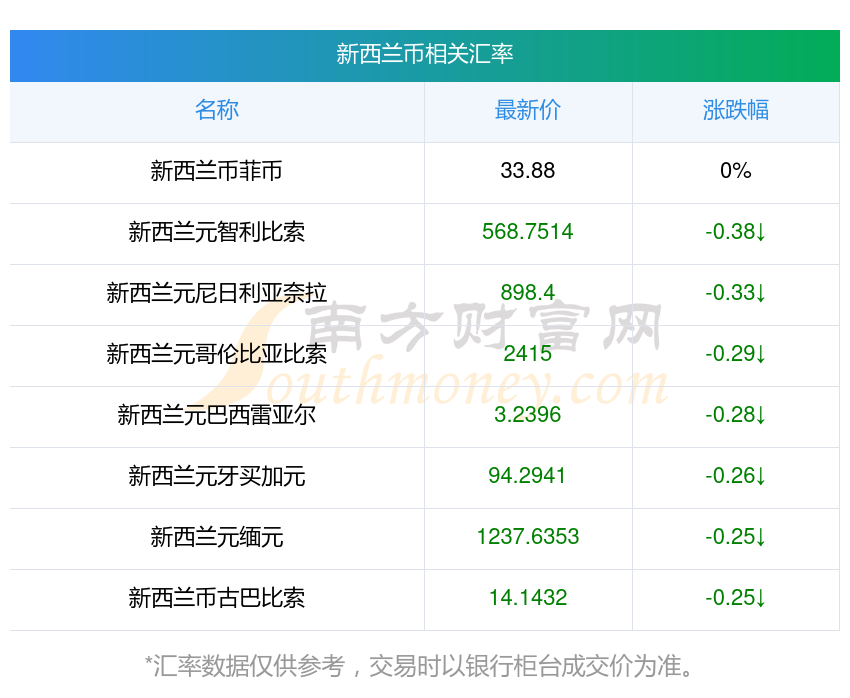The height and width of the screenshot is (698, 850).
Task: Click the -0.38↓ change value
Action: click(x=736, y=231)
